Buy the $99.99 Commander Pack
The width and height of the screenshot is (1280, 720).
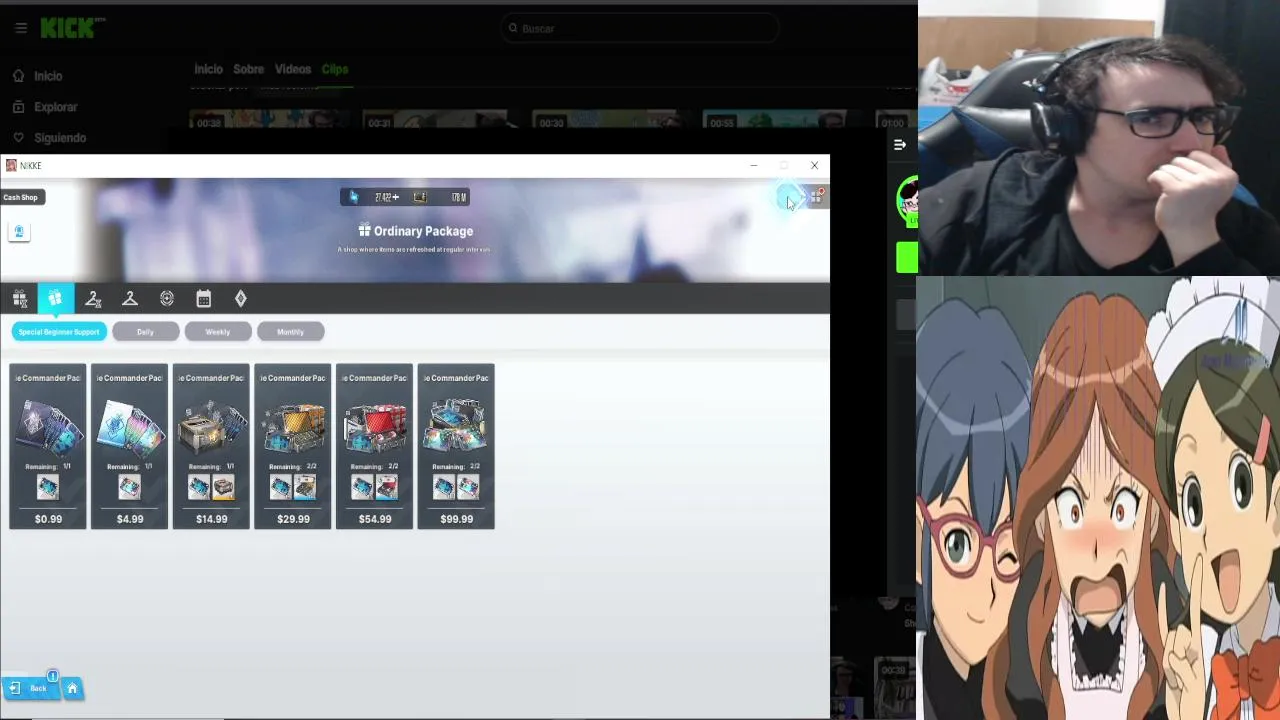coord(457,519)
